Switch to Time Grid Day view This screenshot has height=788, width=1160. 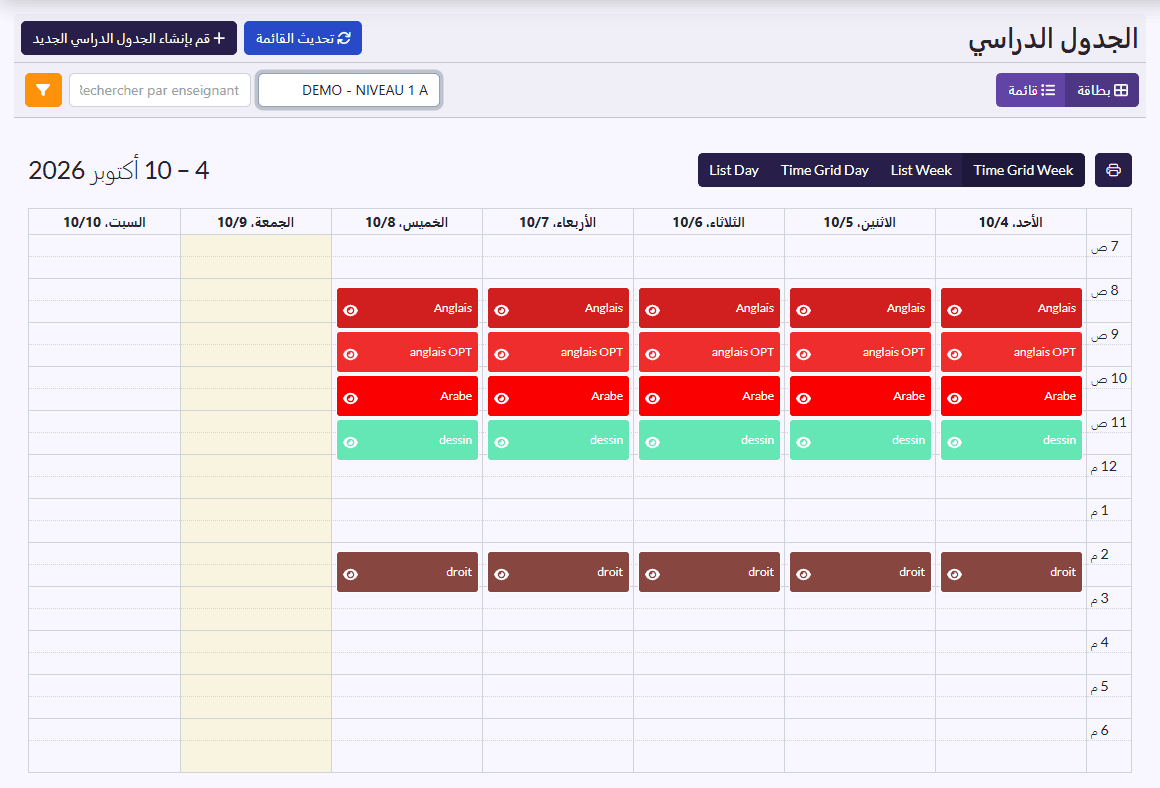824,170
